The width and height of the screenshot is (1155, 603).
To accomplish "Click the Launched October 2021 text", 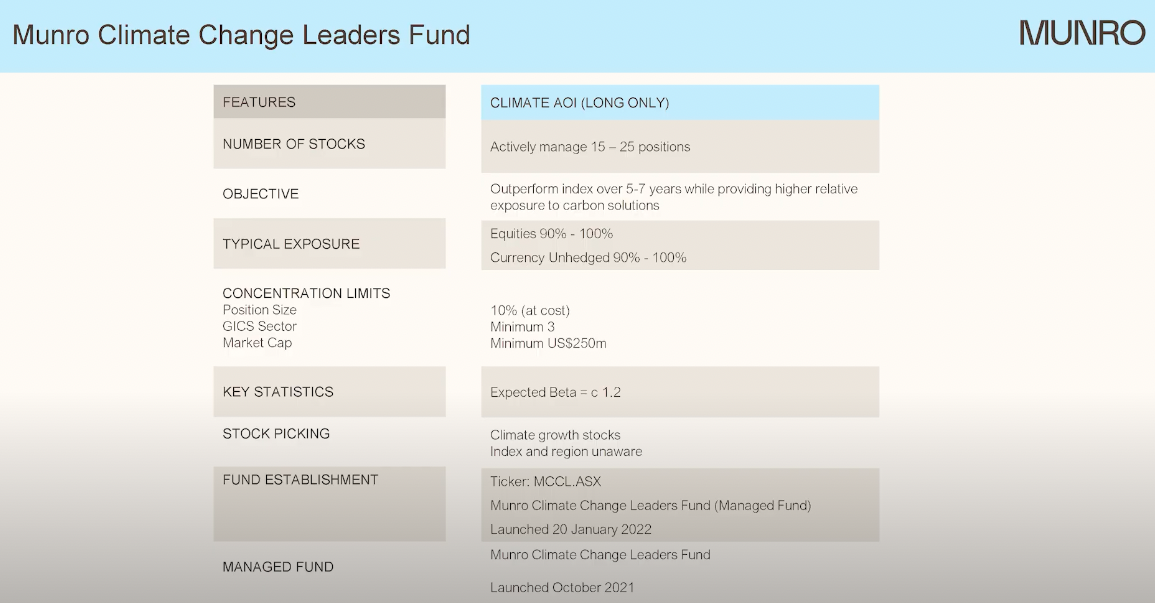I will pyautogui.click(x=562, y=588).
